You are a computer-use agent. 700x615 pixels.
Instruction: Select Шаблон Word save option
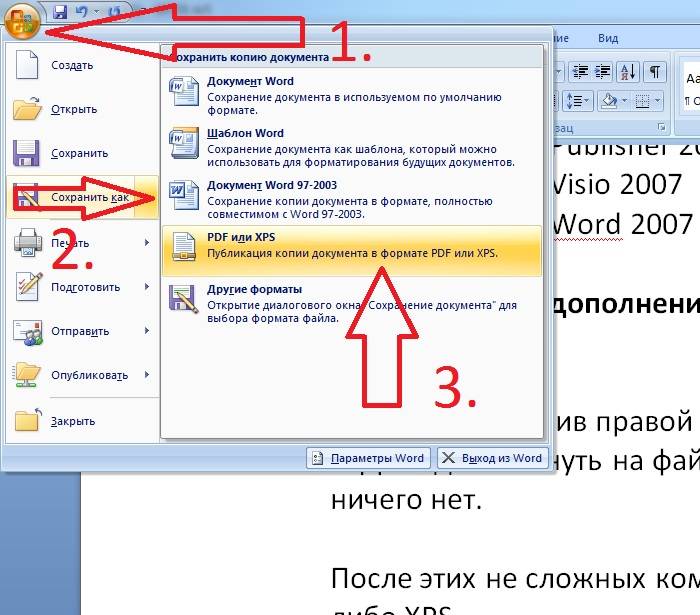[x=352, y=147]
